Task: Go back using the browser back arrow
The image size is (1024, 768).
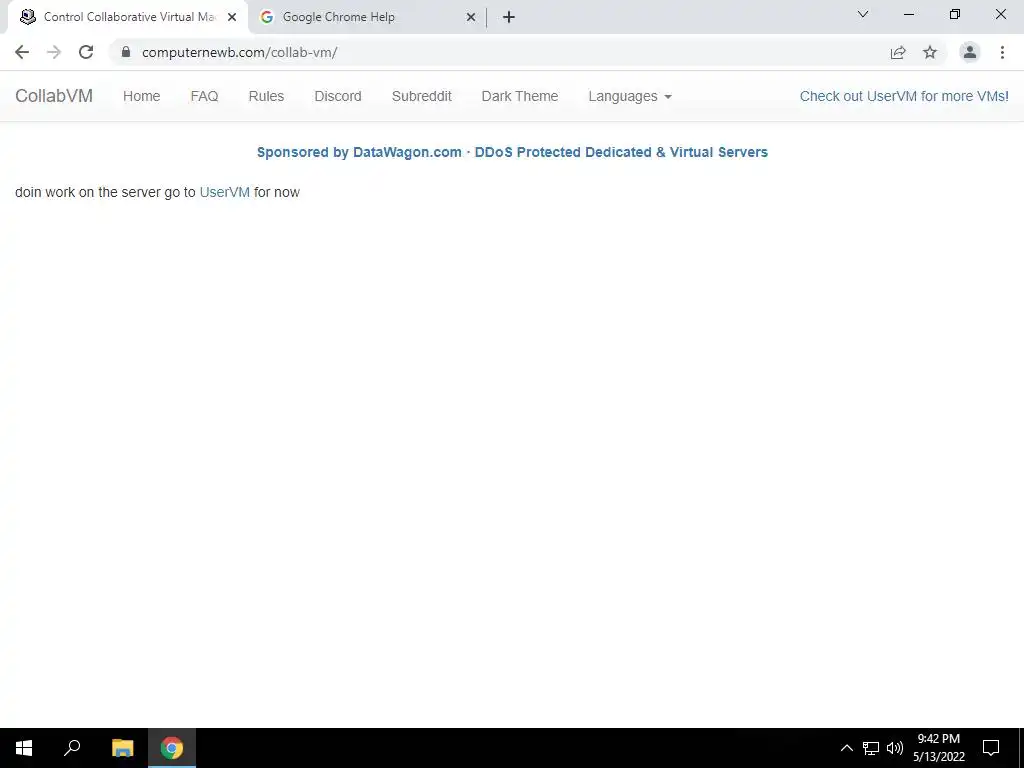Action: tap(22, 52)
